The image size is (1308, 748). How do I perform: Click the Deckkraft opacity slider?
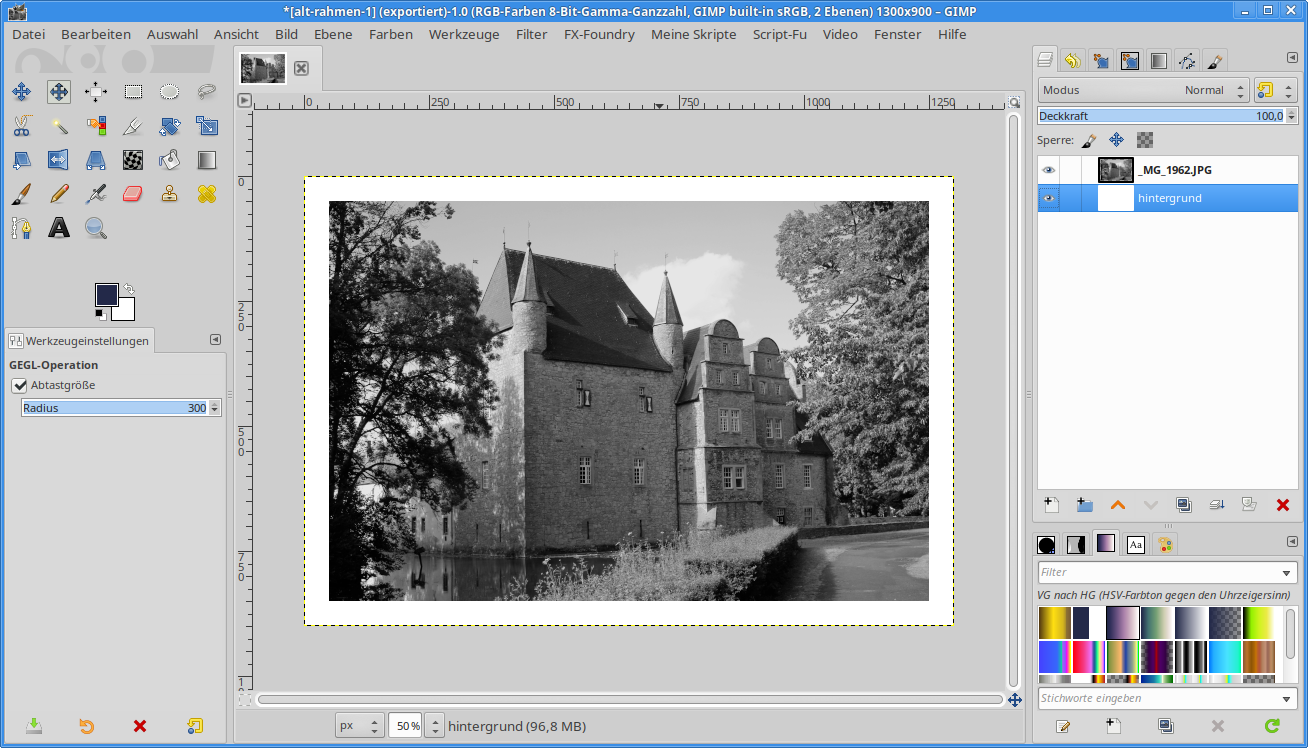point(1158,116)
